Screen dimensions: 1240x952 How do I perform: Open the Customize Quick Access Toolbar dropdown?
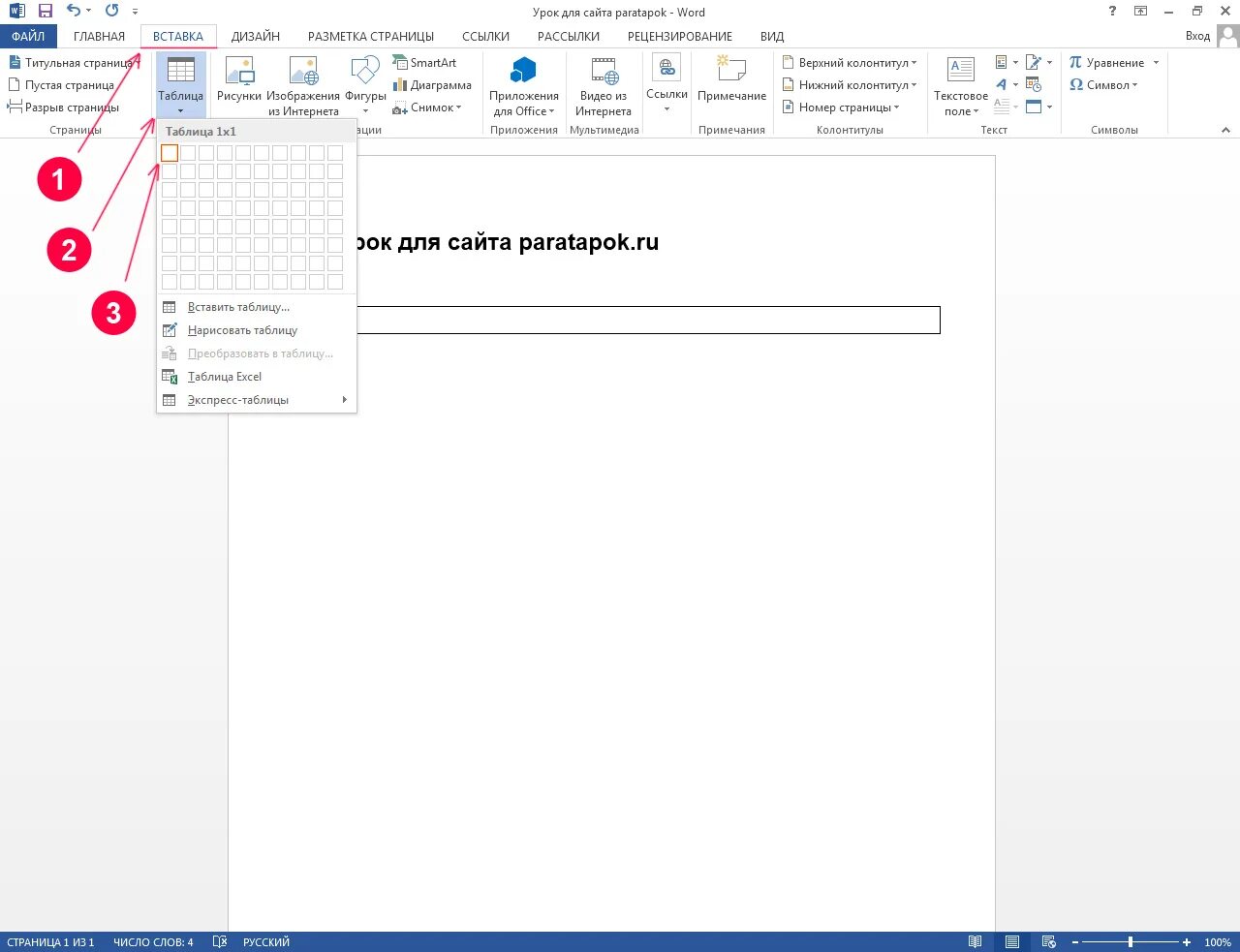[135, 12]
